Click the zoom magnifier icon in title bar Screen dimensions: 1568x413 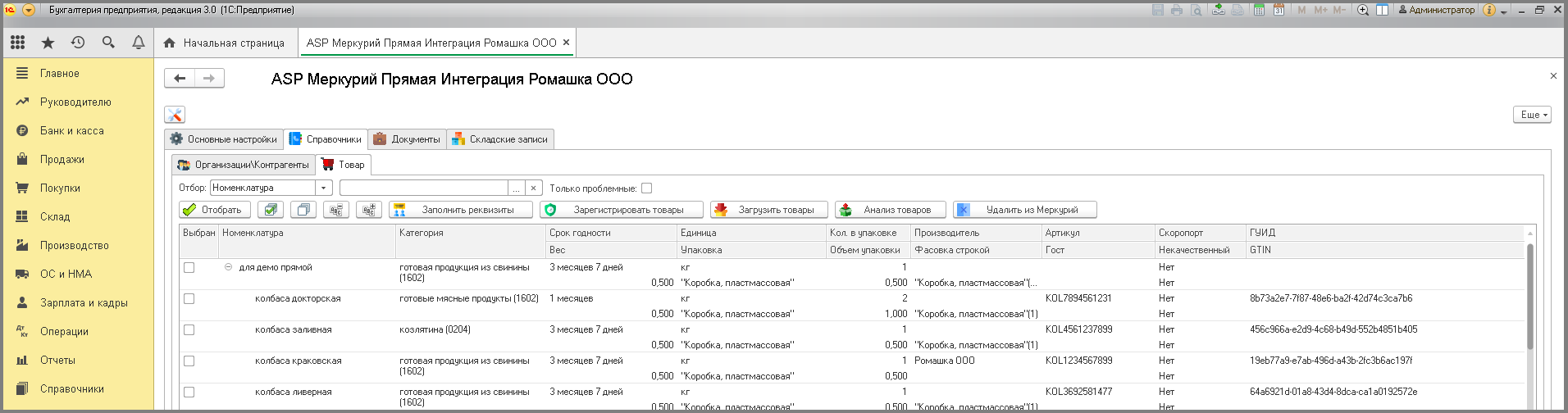pyautogui.click(x=1363, y=10)
